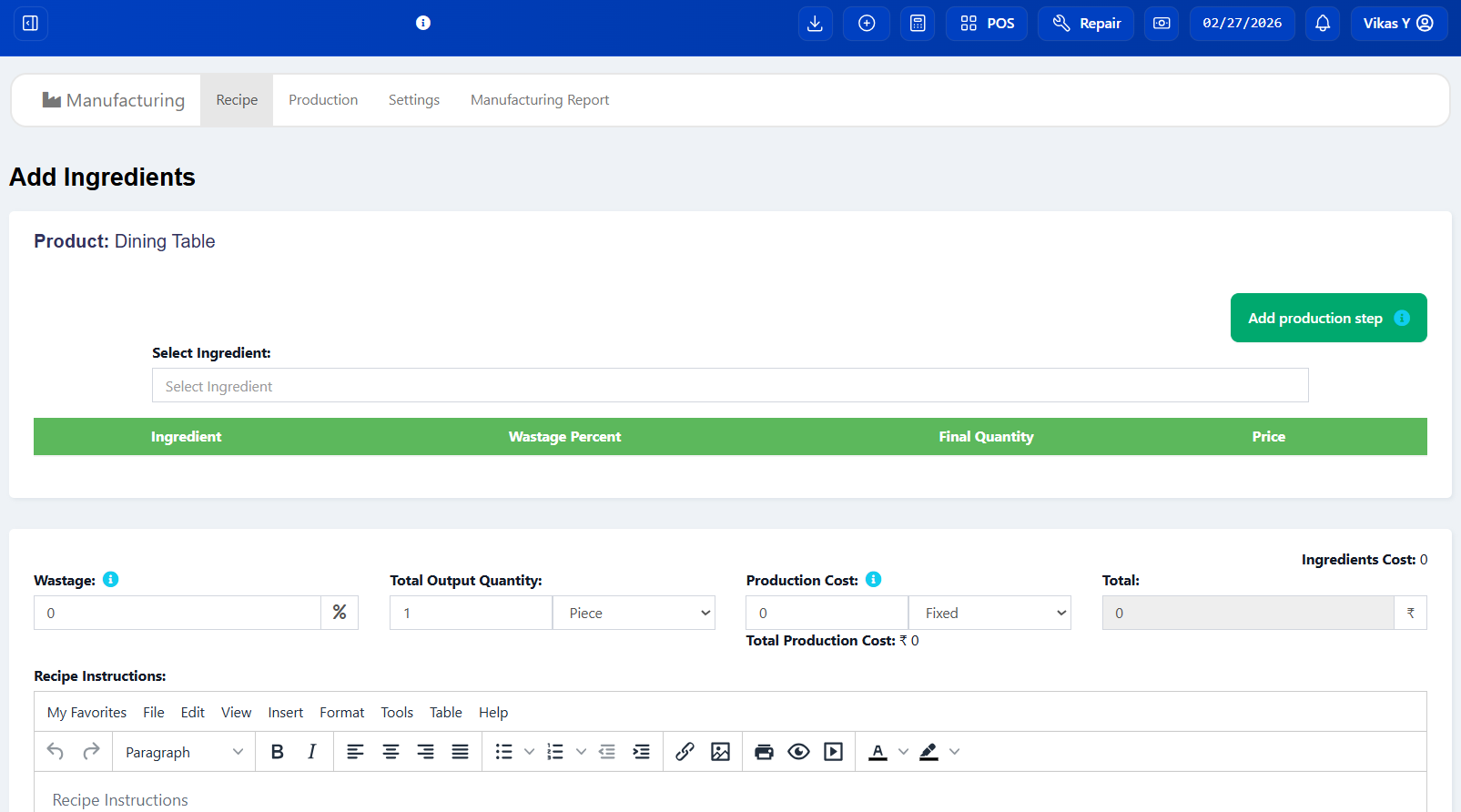
Task: Expand bullet list style options
Action: pos(529,752)
